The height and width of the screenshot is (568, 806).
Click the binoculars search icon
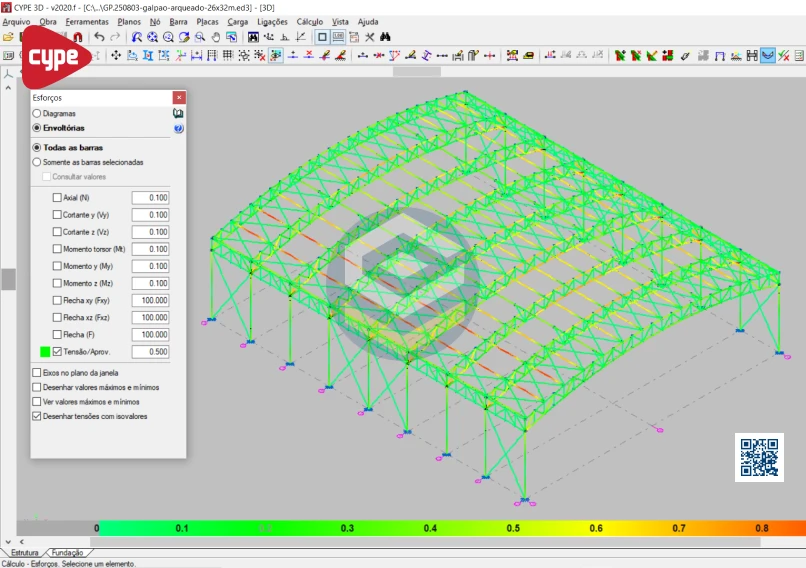click(x=385, y=37)
